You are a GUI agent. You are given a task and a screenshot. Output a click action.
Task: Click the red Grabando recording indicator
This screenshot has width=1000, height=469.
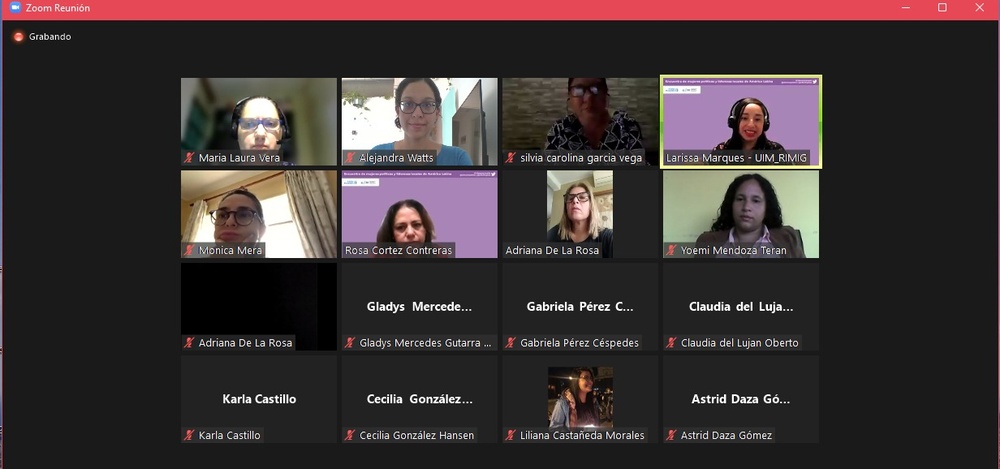[18, 37]
